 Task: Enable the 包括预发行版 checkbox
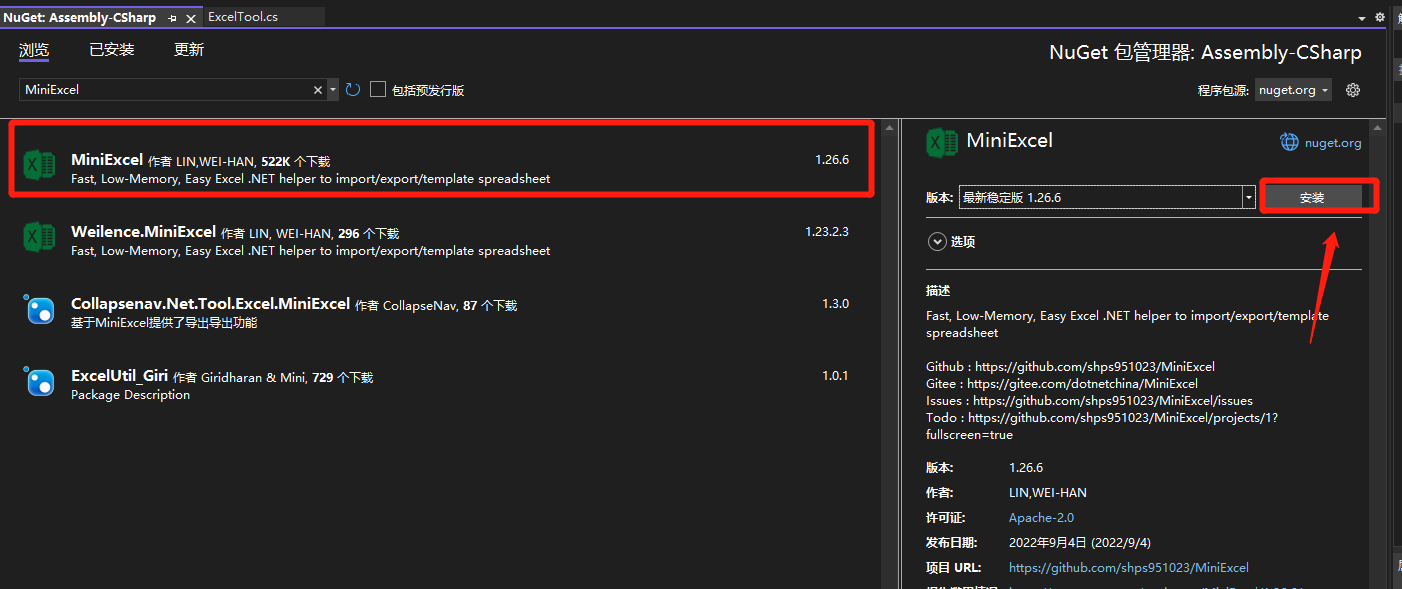pos(377,89)
